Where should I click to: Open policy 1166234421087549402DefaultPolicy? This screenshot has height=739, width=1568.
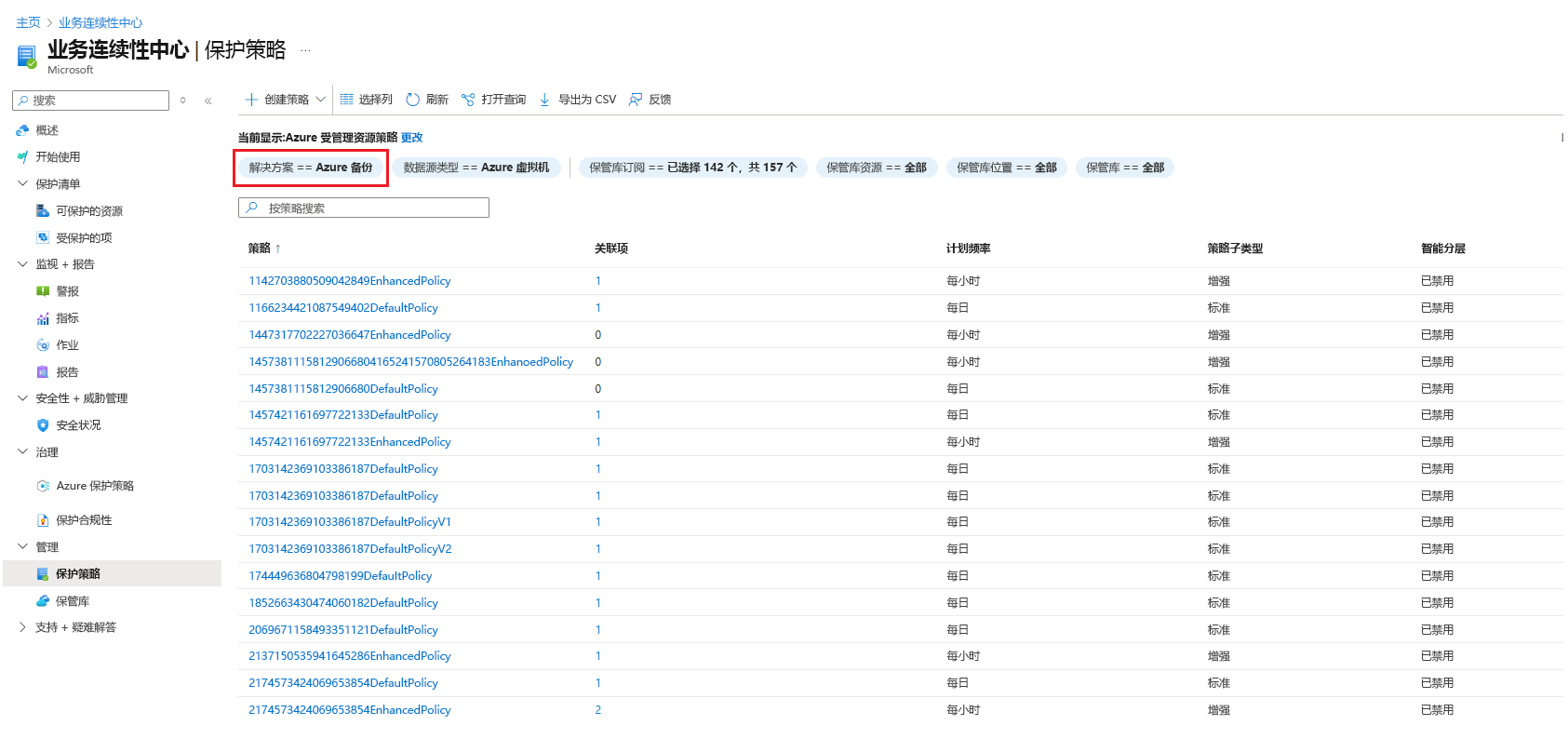[343, 308]
